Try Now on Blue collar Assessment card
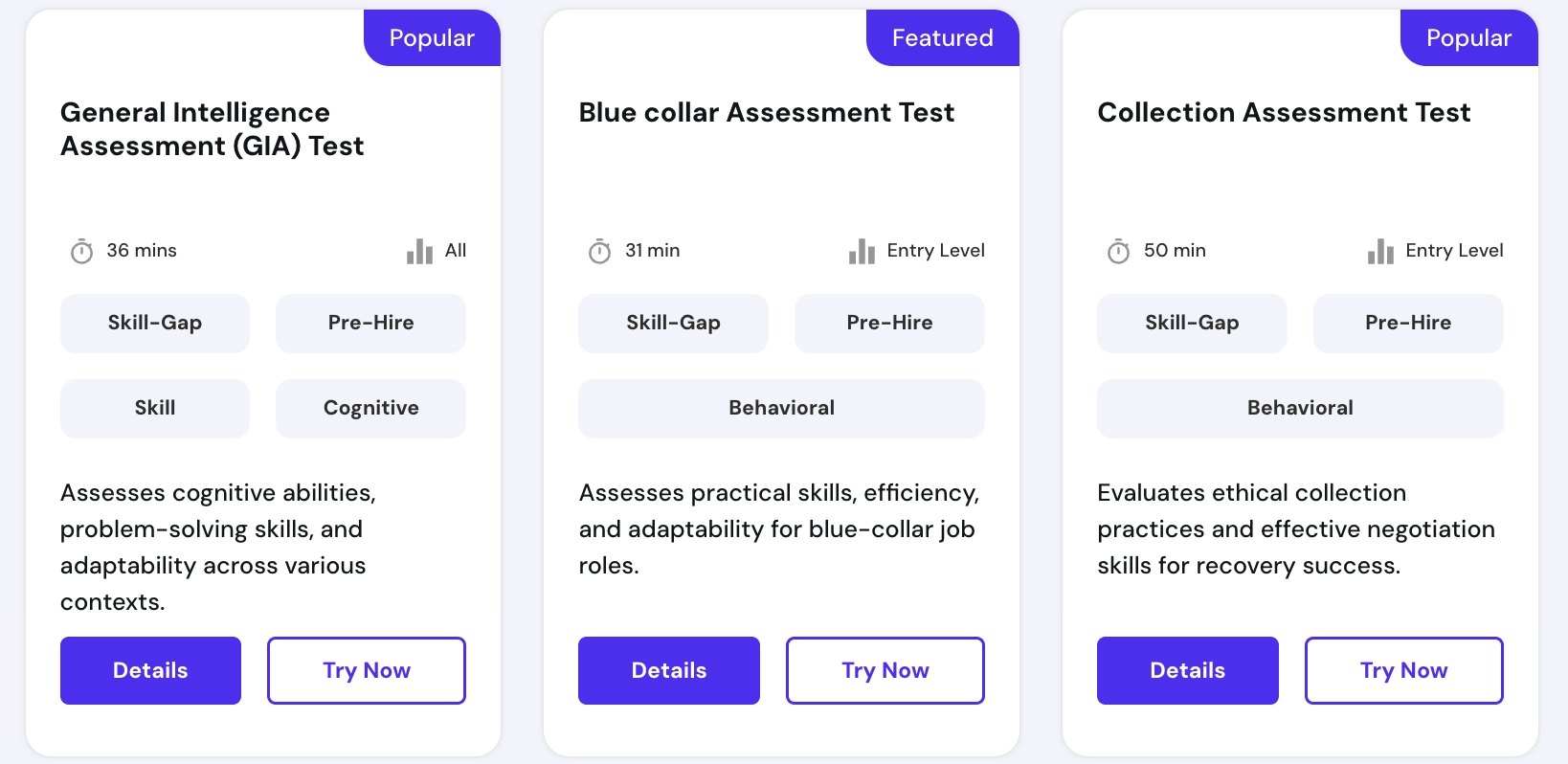Screen dimensions: 1568x764 (x=885, y=670)
